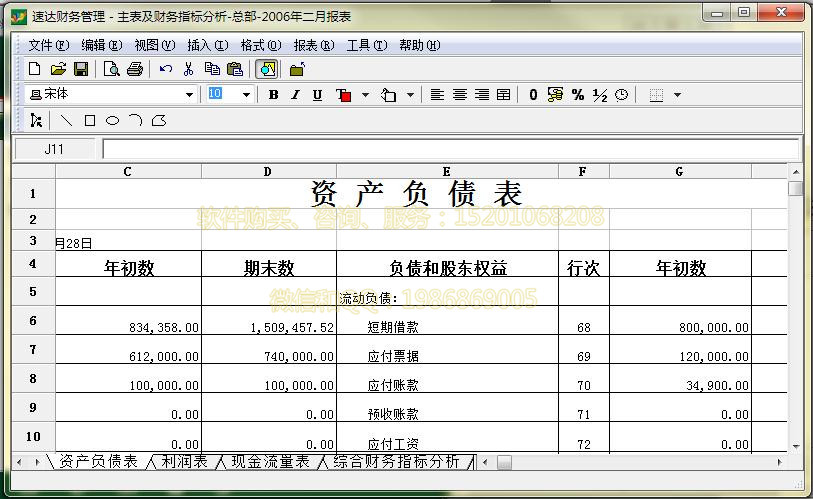Click the column E header

[446, 172]
